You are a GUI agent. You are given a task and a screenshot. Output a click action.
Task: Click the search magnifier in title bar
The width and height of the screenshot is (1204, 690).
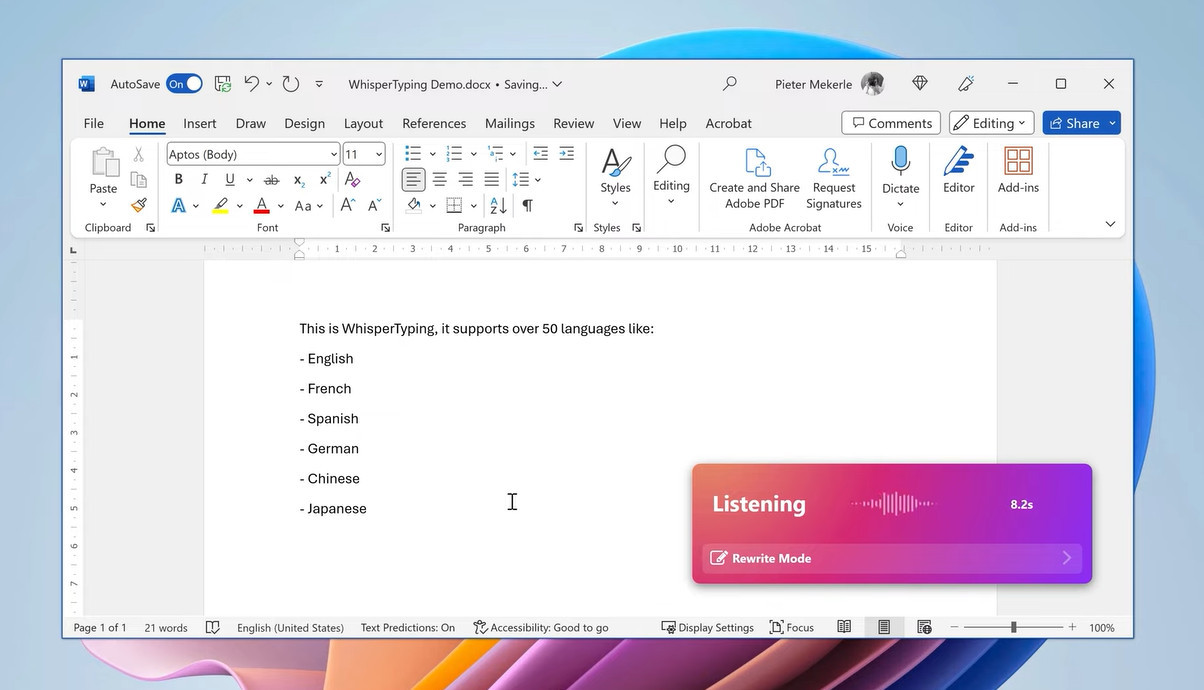[x=730, y=84]
